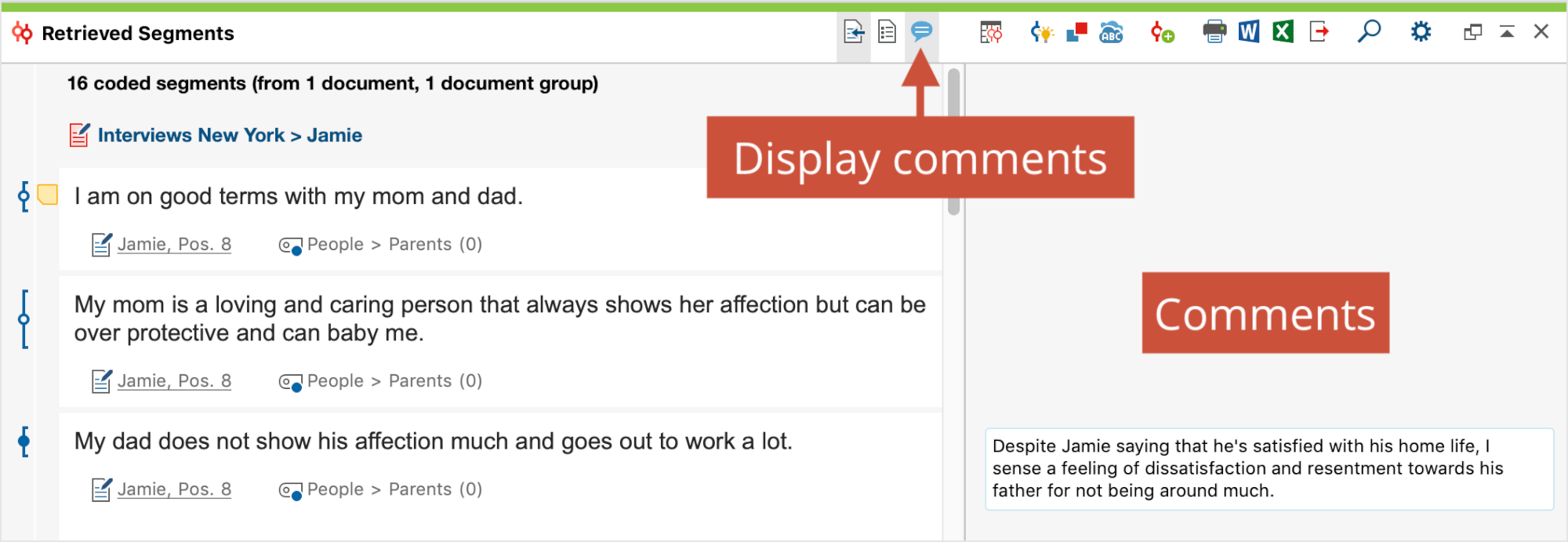Open the code map red/blue squares icon

(x=1076, y=32)
